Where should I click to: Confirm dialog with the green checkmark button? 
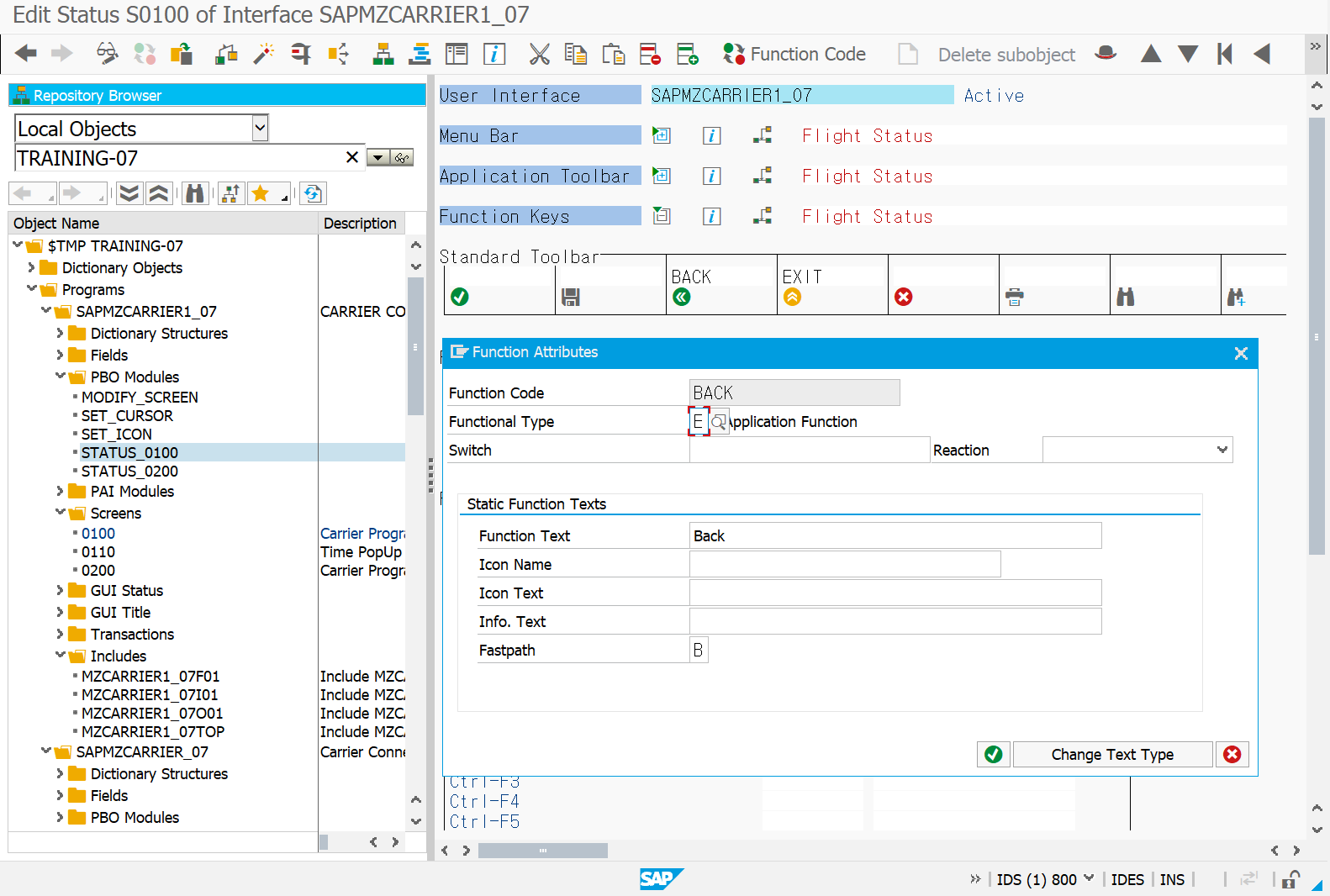[994, 754]
